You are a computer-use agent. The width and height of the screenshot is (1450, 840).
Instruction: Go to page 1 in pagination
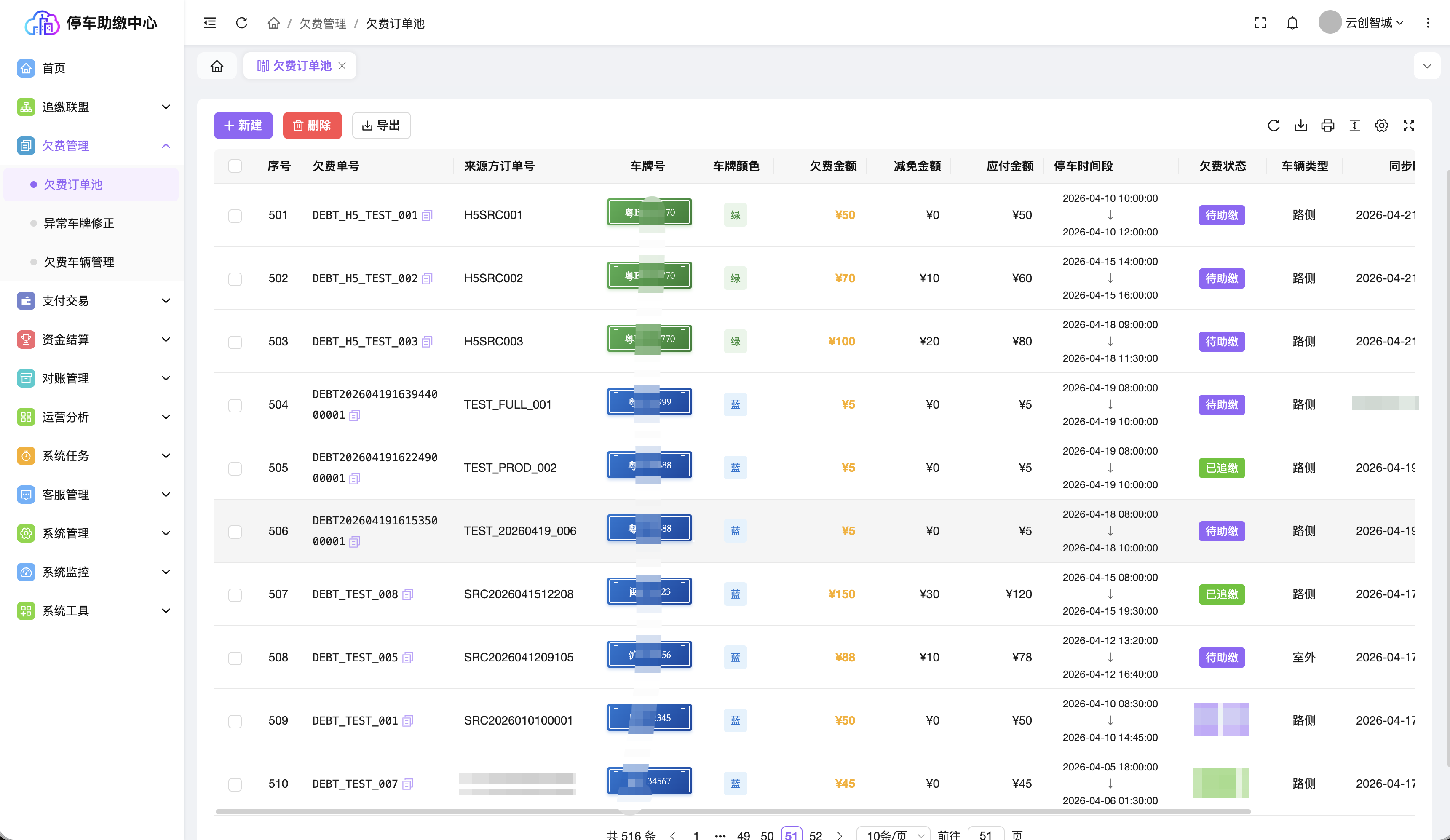696,835
